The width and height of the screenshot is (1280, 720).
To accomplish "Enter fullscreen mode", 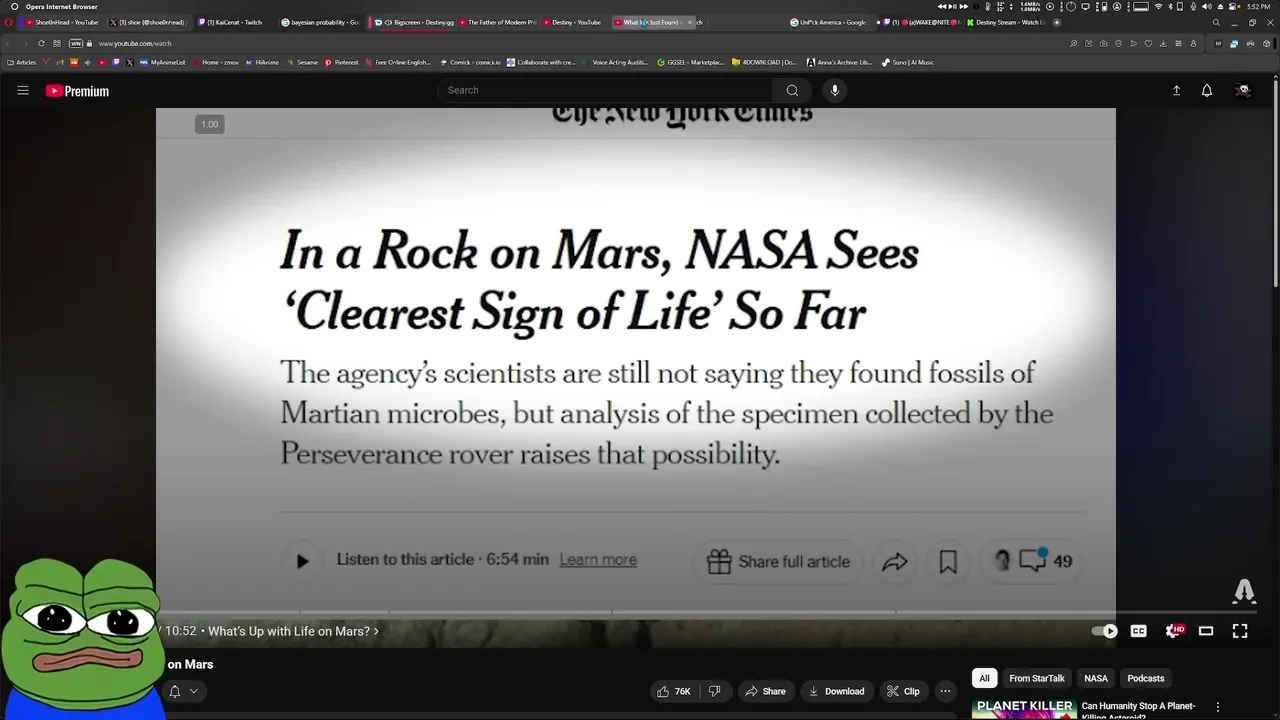I will coord(1240,631).
